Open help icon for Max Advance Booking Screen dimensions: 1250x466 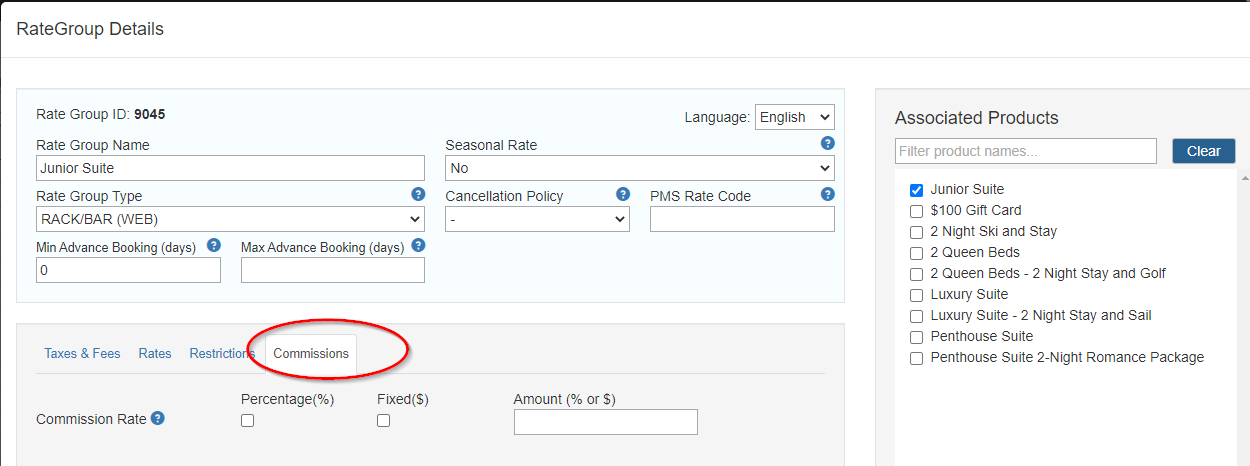pyautogui.click(x=418, y=245)
